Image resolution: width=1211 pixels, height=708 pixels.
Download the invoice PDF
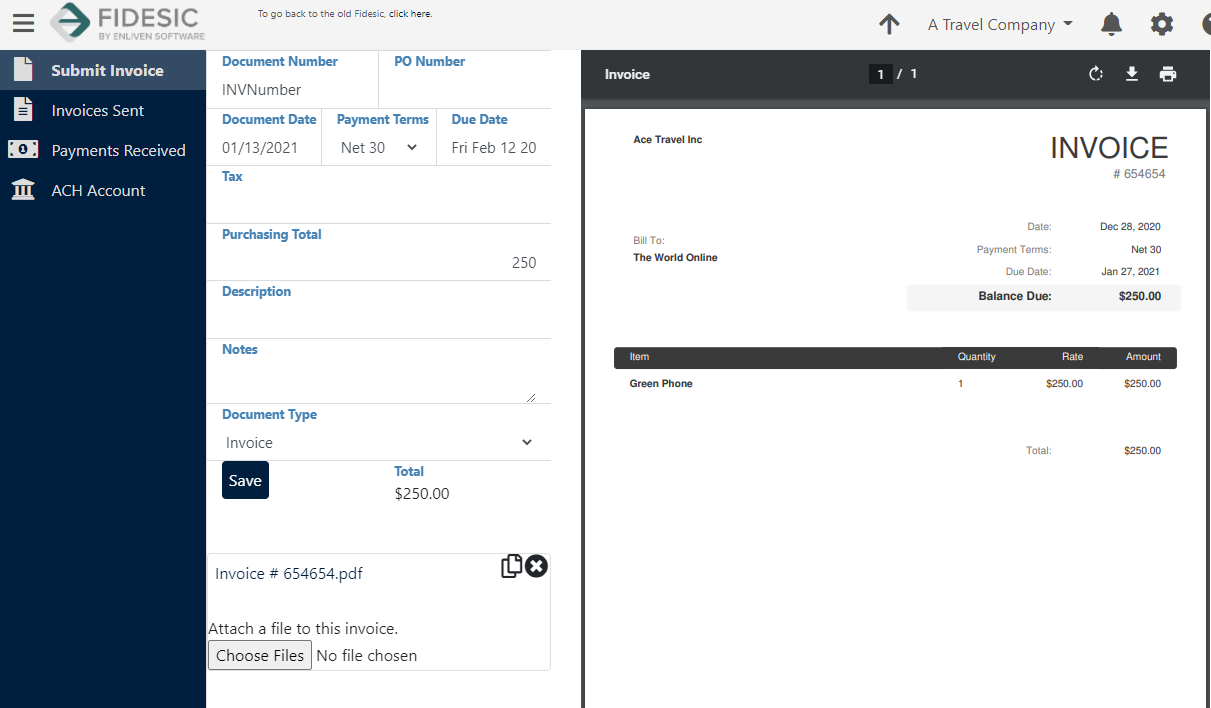(x=1132, y=74)
